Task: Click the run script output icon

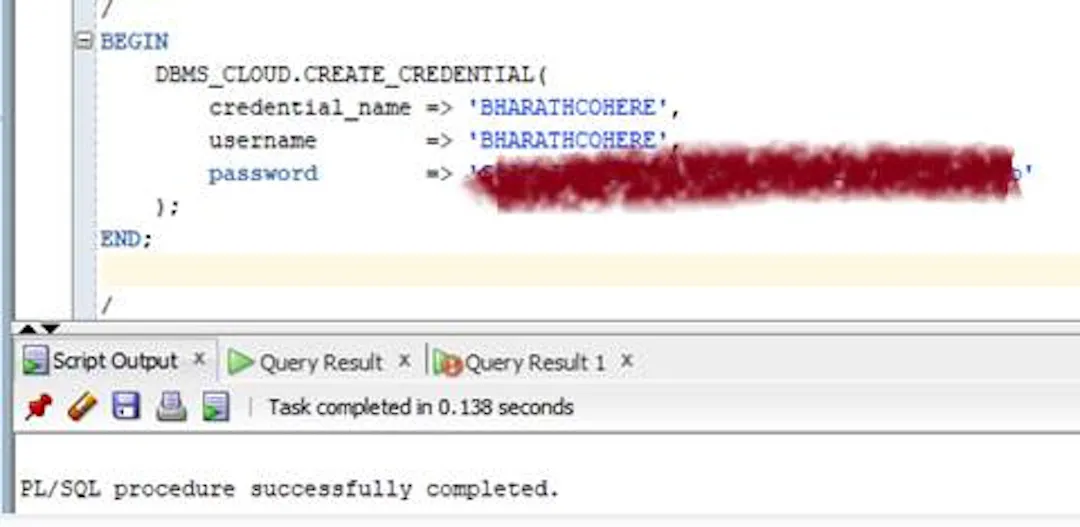Action: tap(216, 407)
